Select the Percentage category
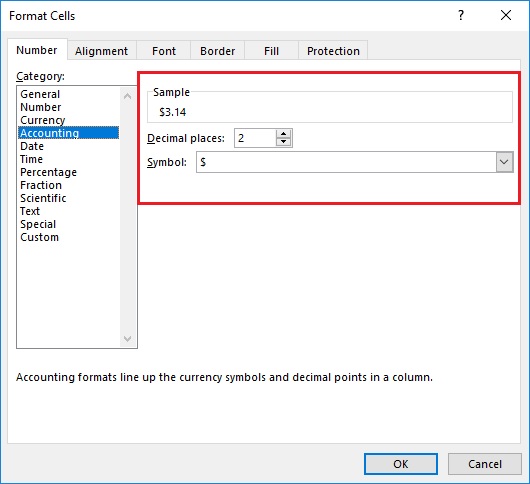The width and height of the screenshot is (530, 484). [x=48, y=172]
